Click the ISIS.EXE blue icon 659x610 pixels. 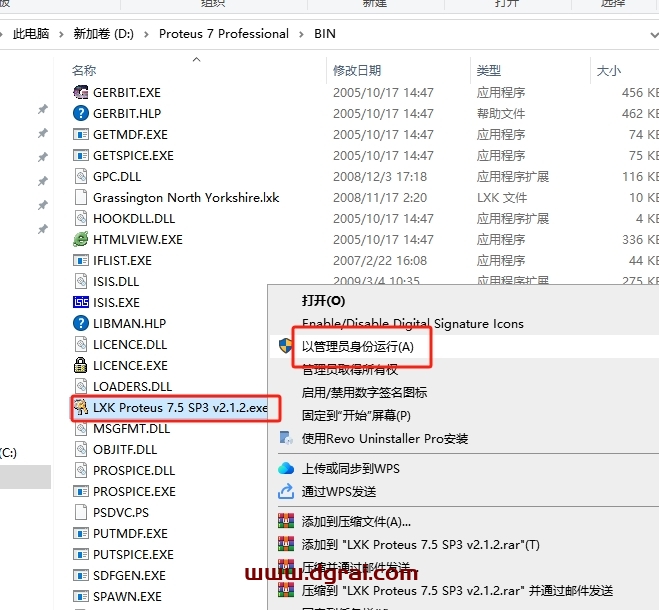[81, 302]
